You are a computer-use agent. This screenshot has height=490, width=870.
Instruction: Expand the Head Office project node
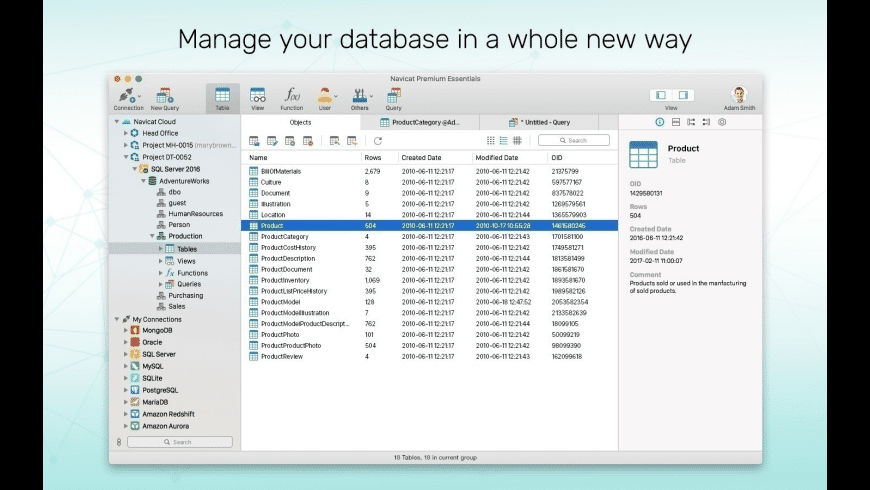click(126, 133)
